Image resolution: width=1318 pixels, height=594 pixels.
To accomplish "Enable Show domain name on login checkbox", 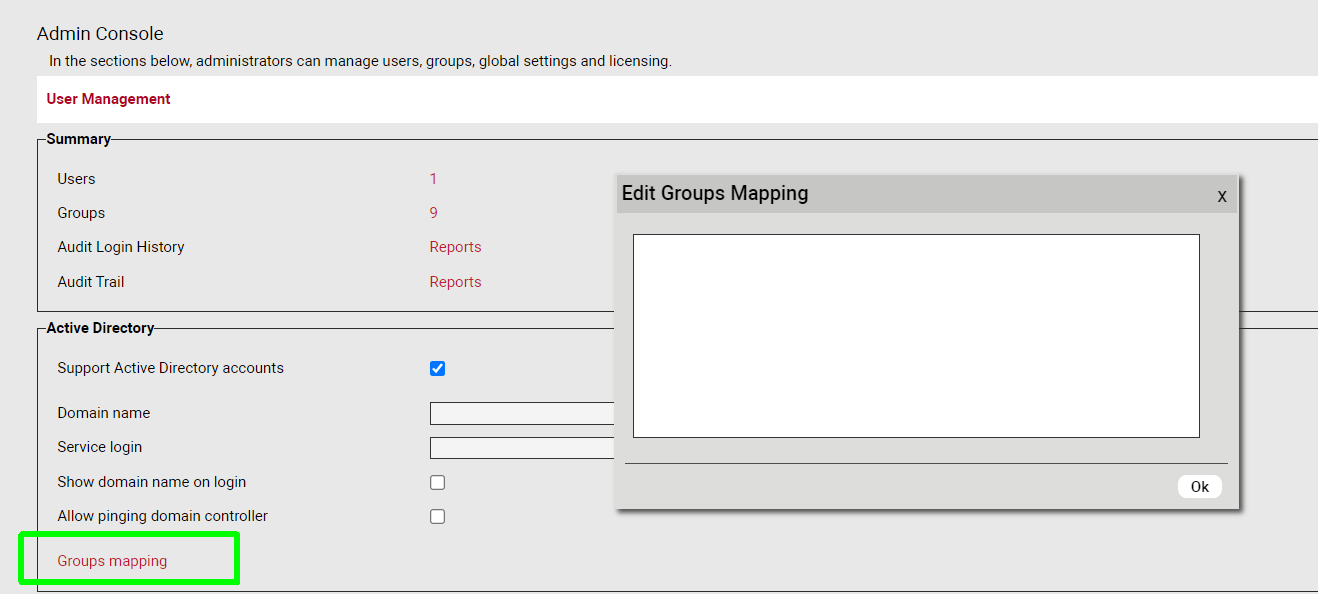I will pyautogui.click(x=437, y=482).
